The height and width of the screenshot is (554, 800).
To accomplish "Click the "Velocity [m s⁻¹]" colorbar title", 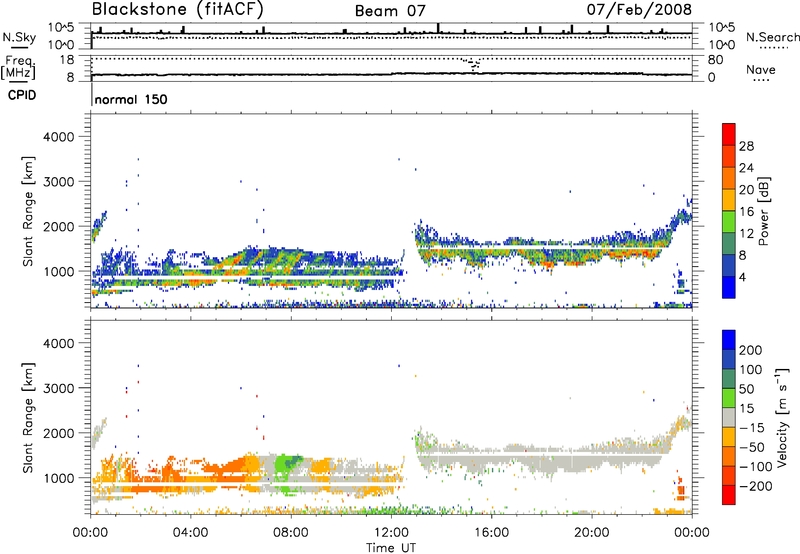I will pyautogui.click(x=782, y=417).
